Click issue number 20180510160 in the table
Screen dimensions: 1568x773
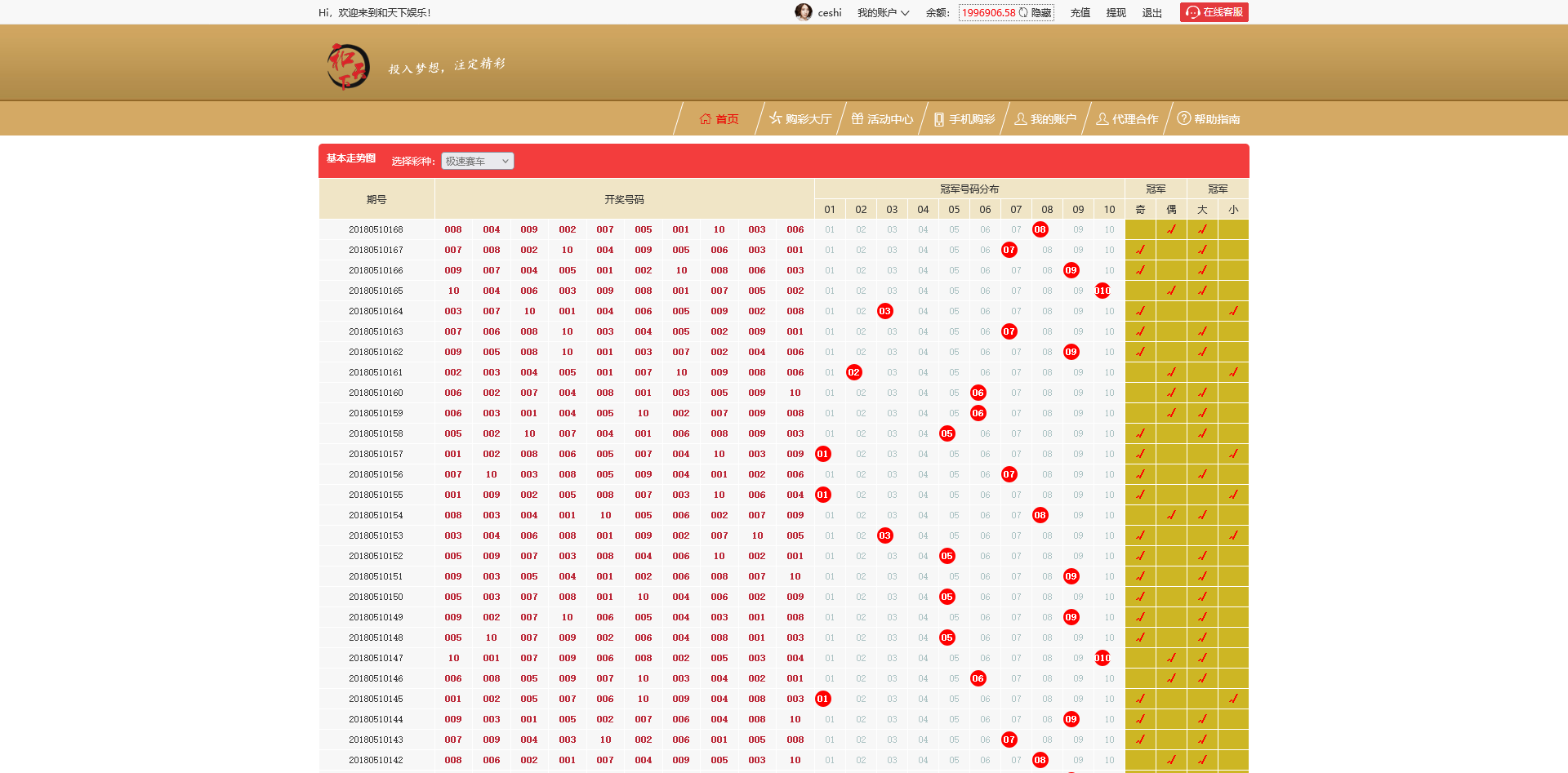coord(376,393)
